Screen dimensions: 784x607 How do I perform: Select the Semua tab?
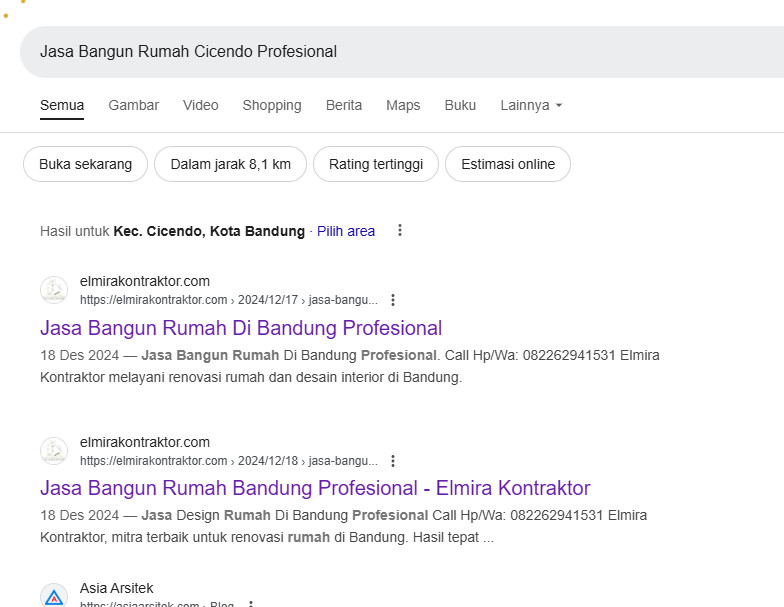click(62, 106)
